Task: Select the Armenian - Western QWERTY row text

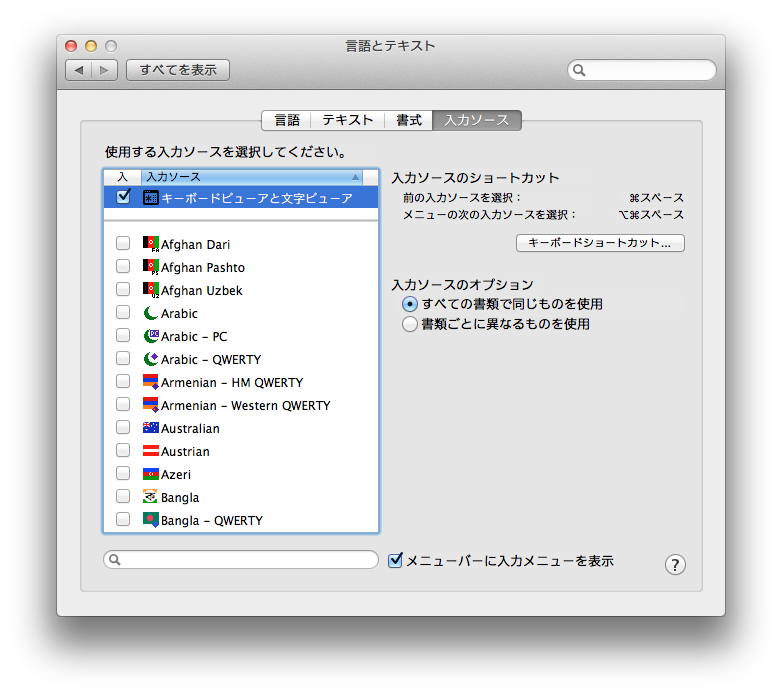Action: [245, 406]
